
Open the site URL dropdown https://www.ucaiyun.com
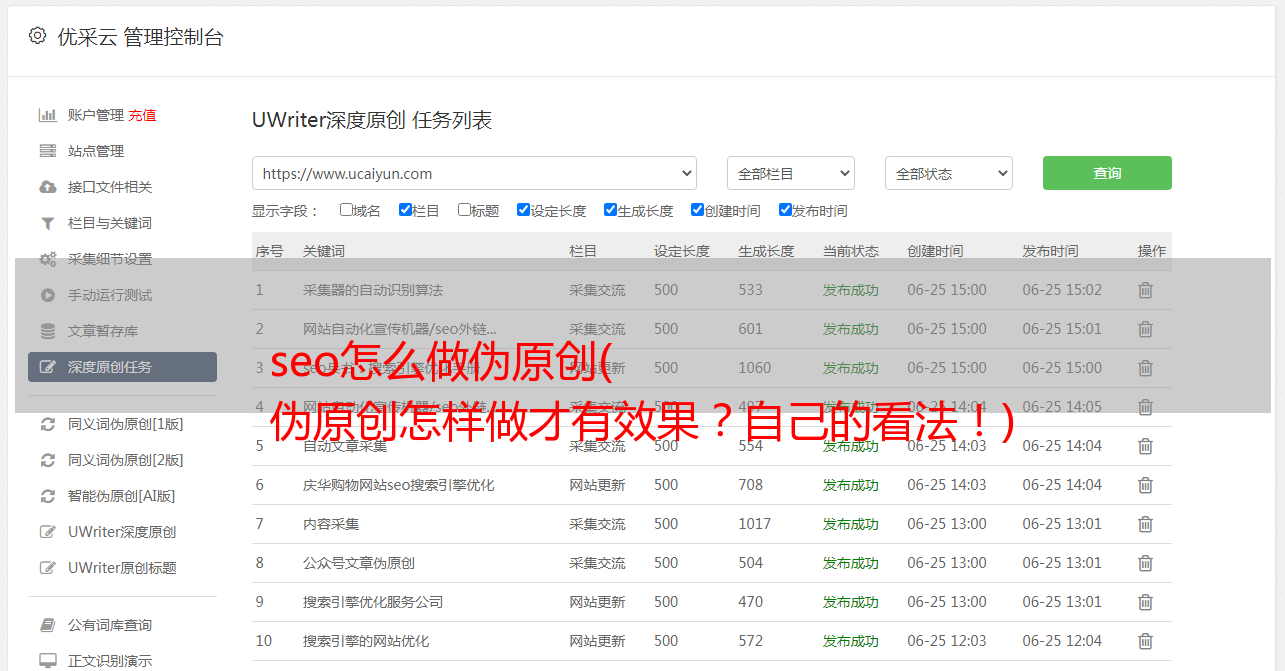tap(474, 173)
